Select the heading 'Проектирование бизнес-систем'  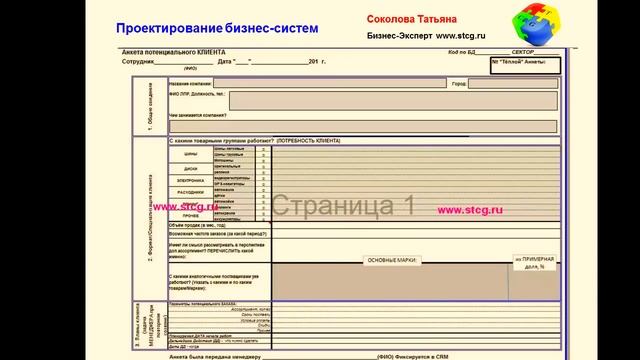(x=217, y=28)
